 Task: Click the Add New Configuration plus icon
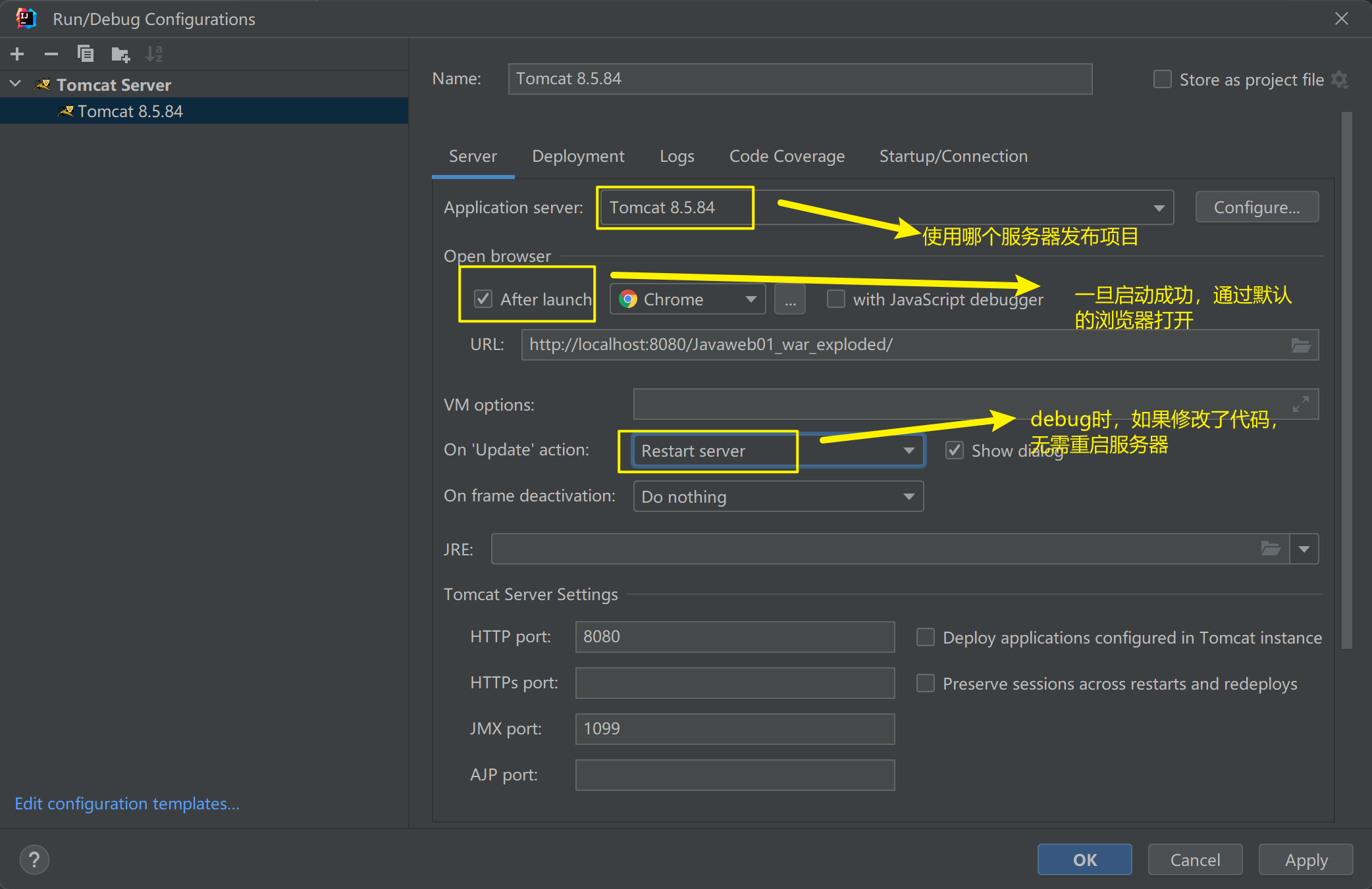click(x=18, y=54)
